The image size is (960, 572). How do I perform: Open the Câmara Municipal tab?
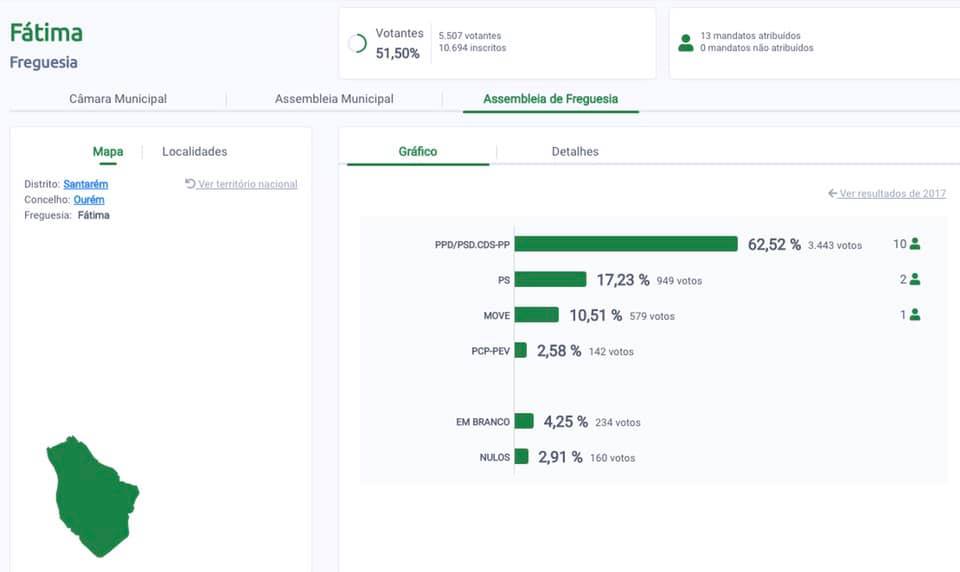point(118,99)
